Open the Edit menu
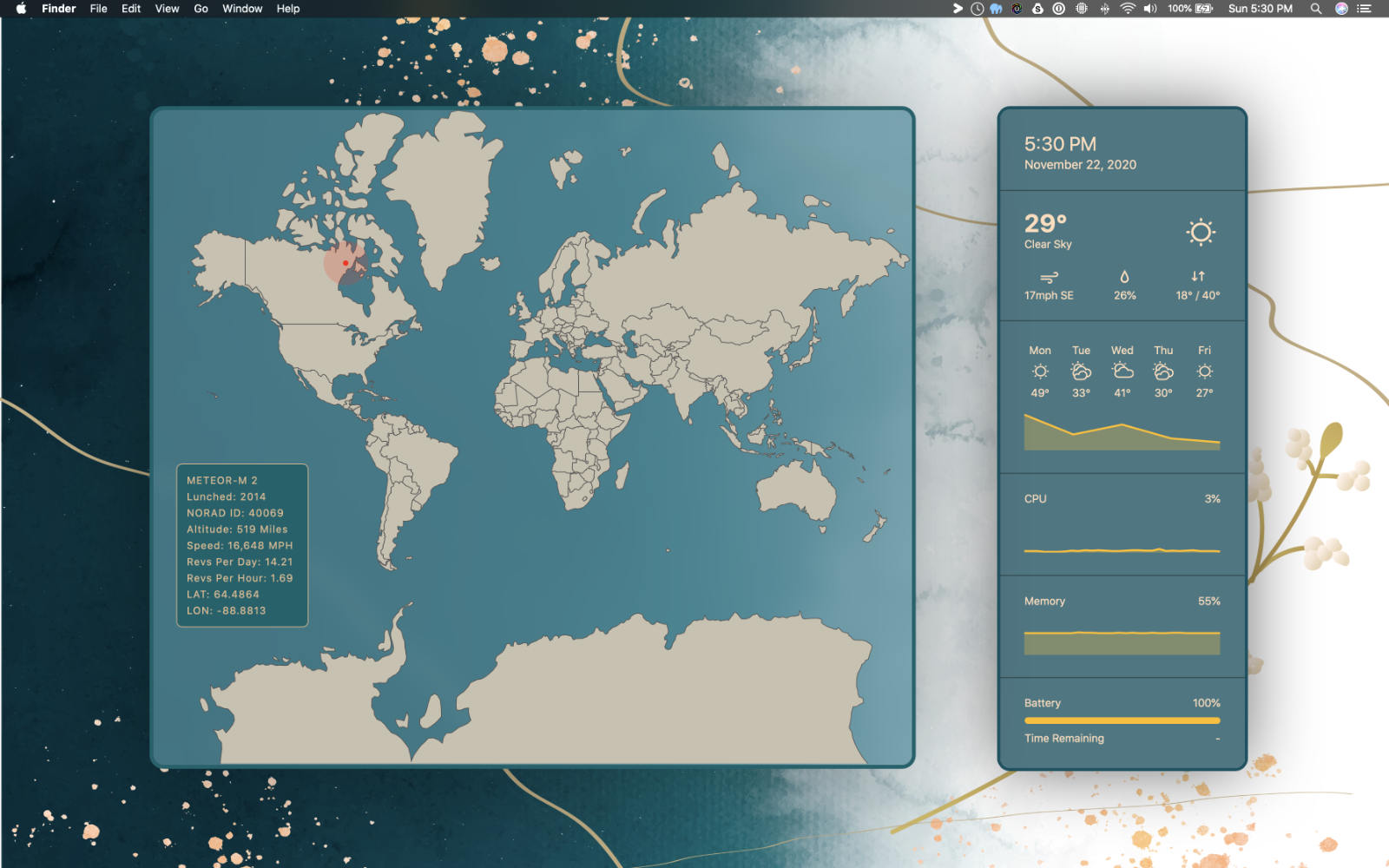 [x=131, y=9]
